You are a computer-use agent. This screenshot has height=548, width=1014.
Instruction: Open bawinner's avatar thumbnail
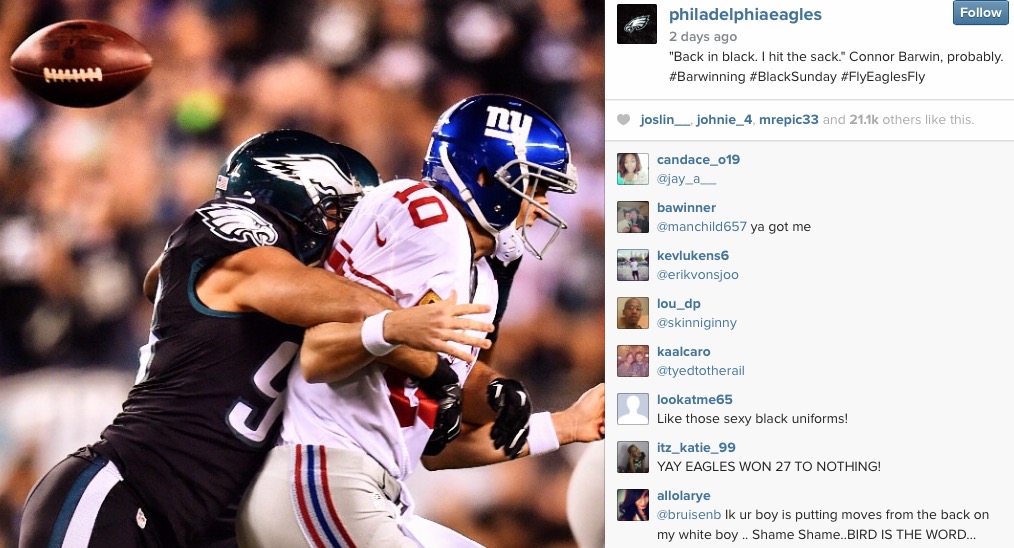[x=632, y=217]
